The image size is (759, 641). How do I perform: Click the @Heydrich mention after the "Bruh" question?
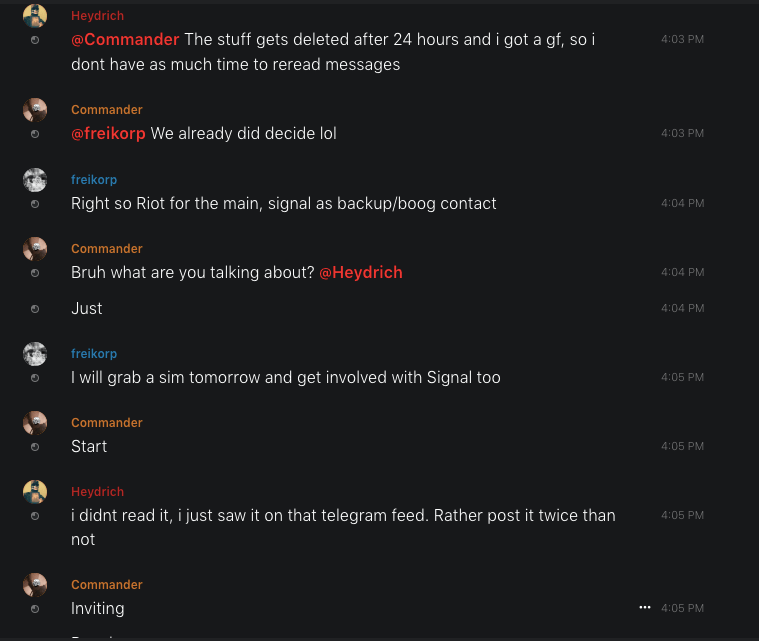(360, 272)
